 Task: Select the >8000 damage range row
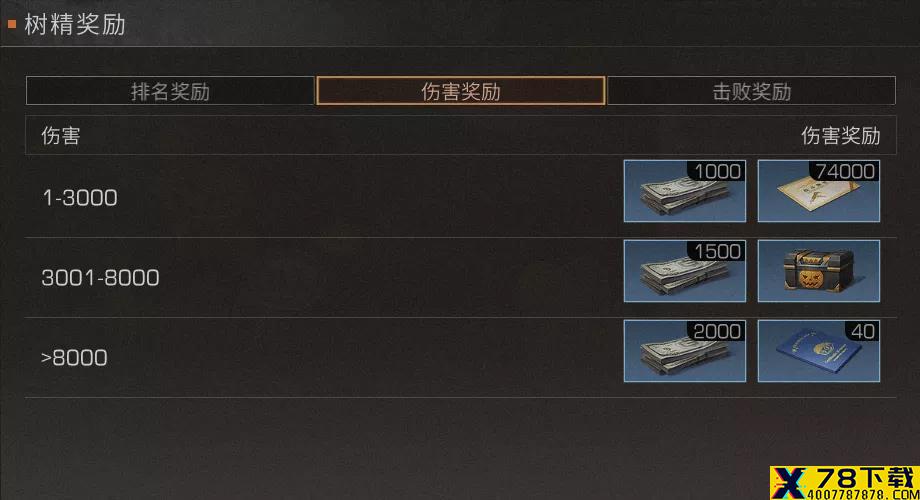pos(461,357)
